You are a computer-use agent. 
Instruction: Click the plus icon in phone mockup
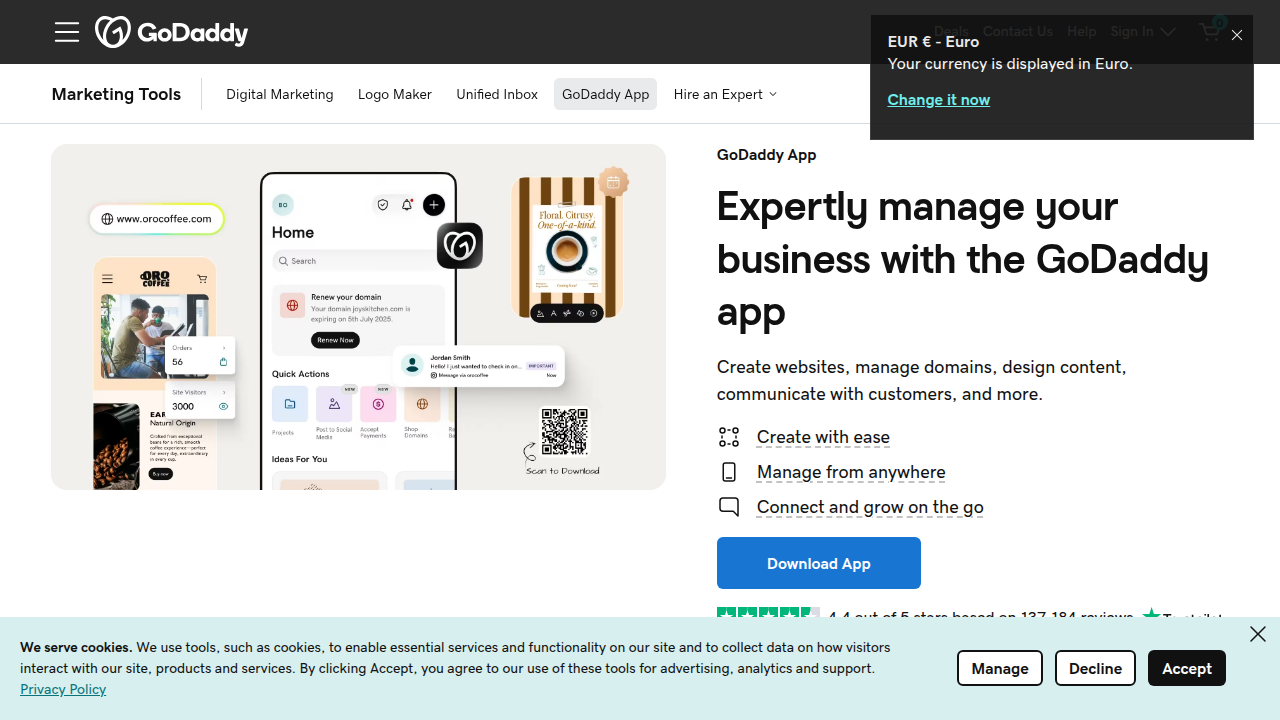(434, 205)
